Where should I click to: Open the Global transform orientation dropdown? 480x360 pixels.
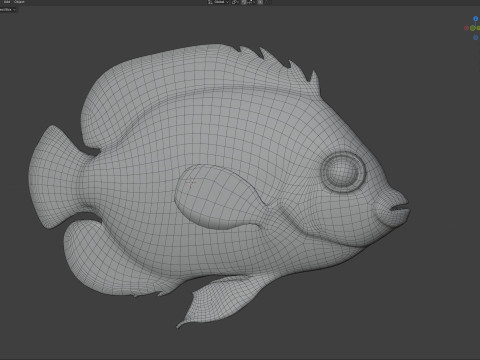click(219, 2)
